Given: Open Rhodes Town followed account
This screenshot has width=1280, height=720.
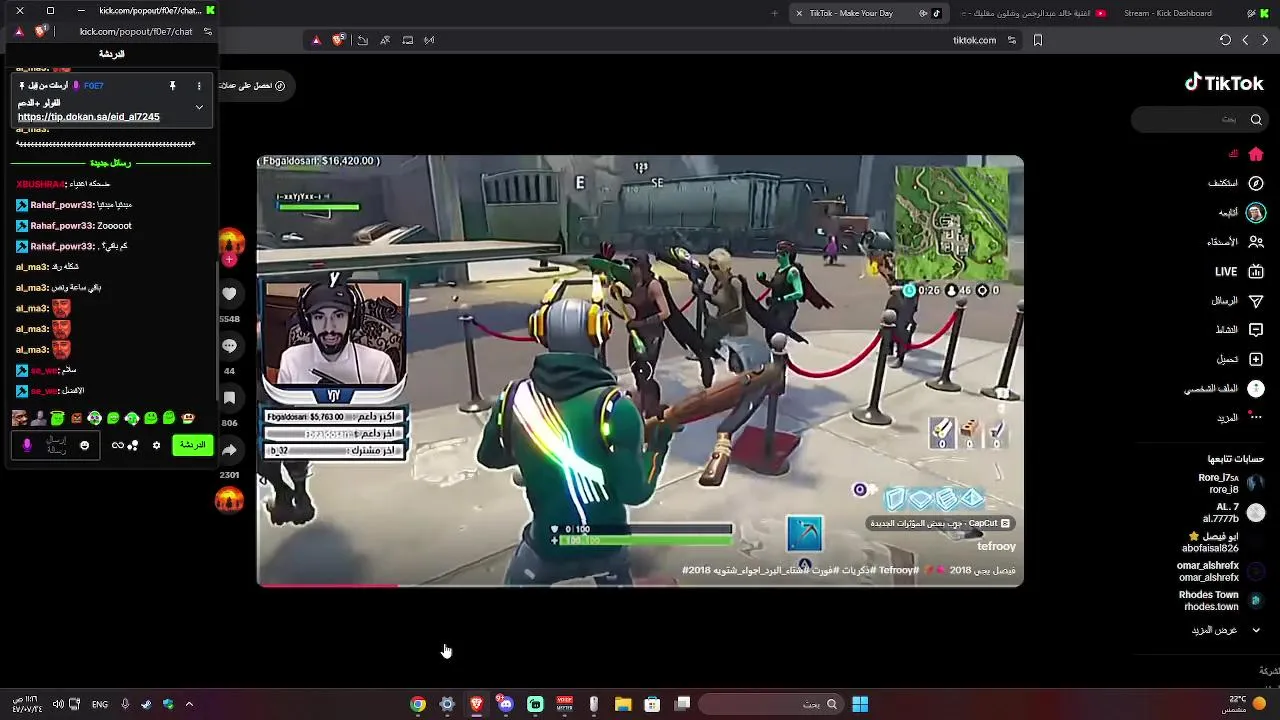Looking at the screenshot, I should (1220, 600).
